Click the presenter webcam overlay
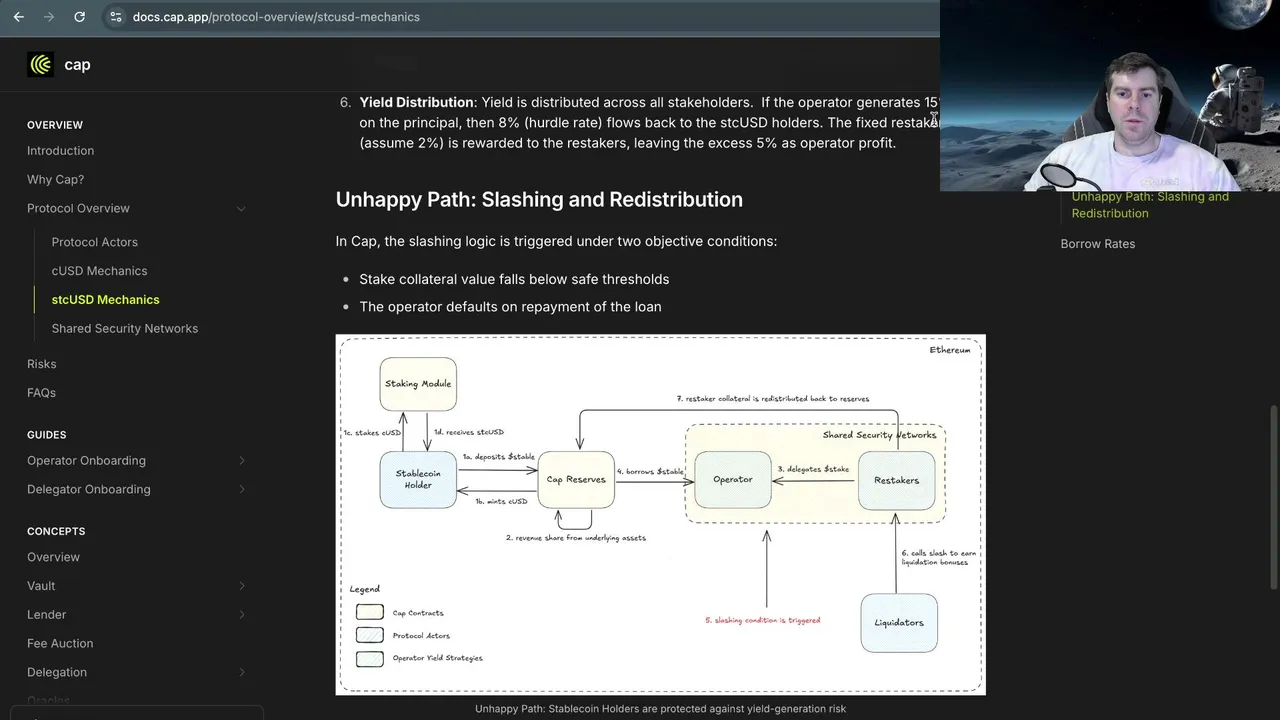The width and height of the screenshot is (1280, 720). point(1110,95)
